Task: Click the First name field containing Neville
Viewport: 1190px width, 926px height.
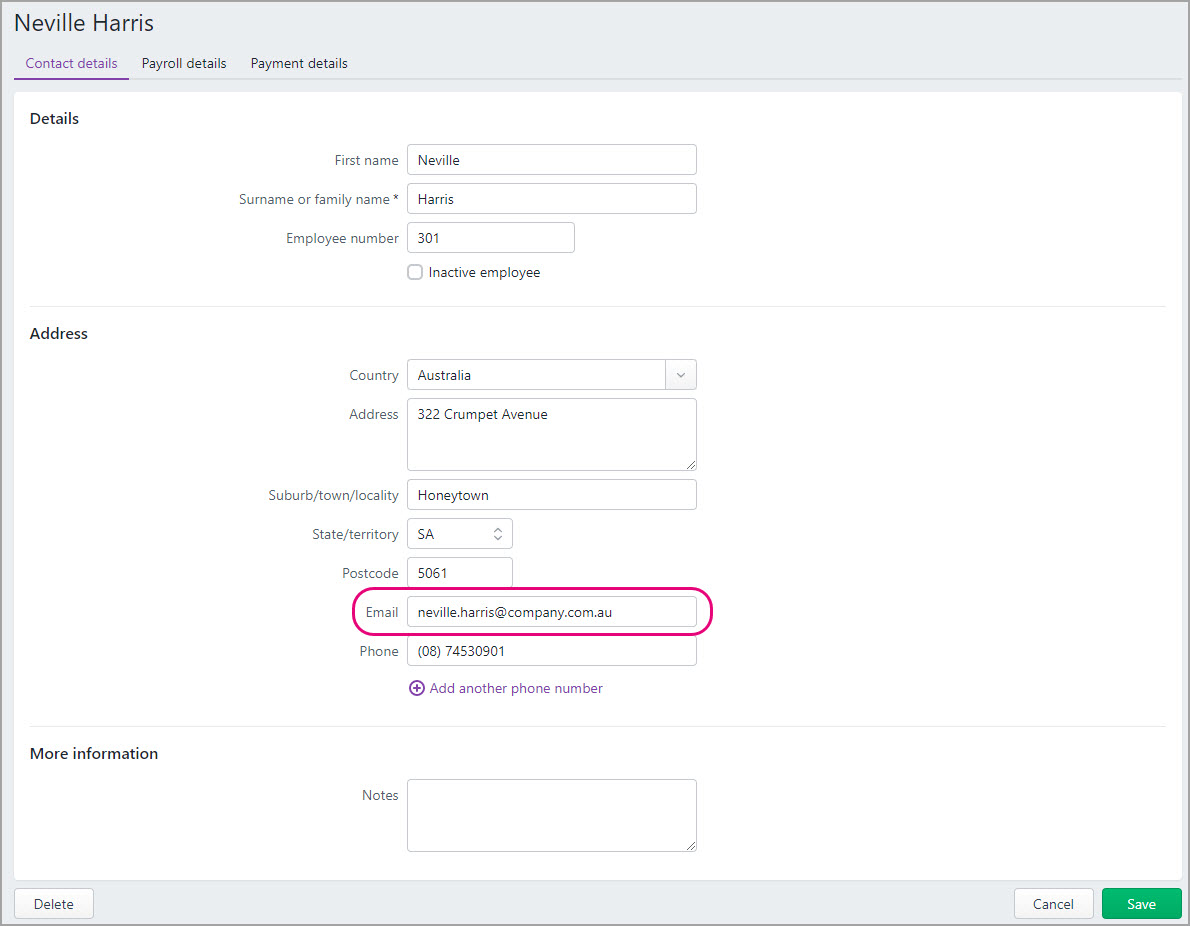Action: (x=551, y=159)
